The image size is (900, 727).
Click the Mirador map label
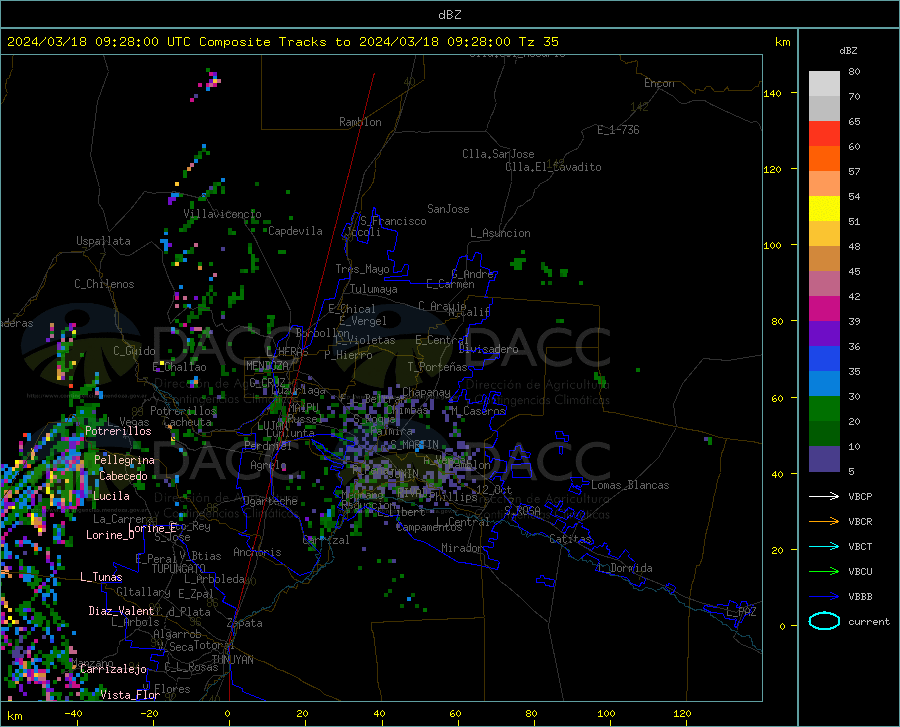(x=461, y=548)
